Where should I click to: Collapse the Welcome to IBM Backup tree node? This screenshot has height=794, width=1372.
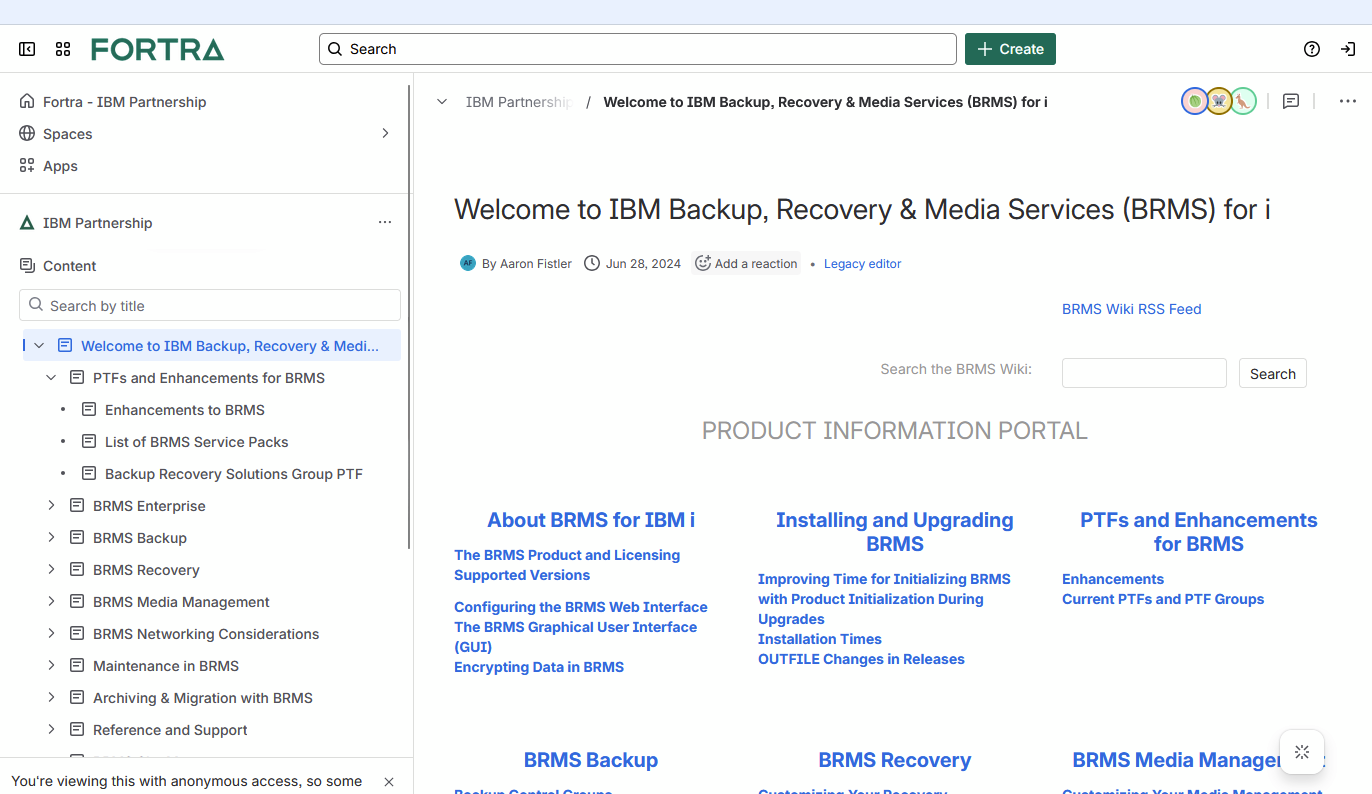(39, 345)
